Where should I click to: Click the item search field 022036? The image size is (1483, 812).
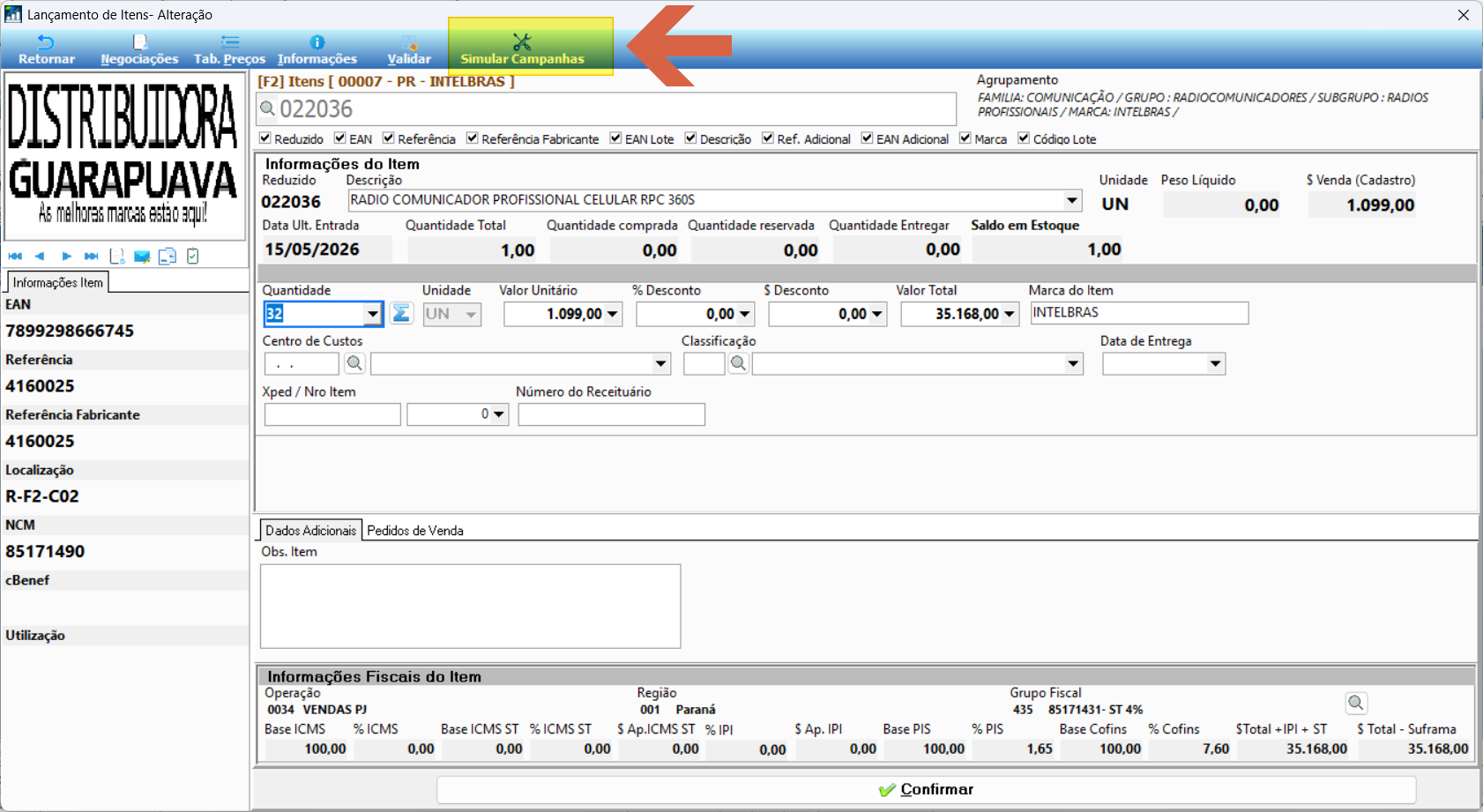click(607, 109)
